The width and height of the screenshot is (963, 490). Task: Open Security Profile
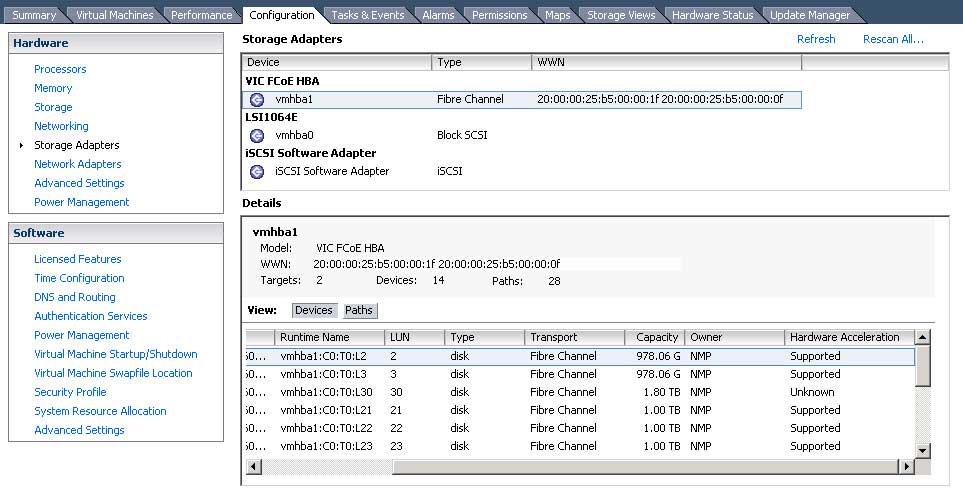(x=70, y=392)
